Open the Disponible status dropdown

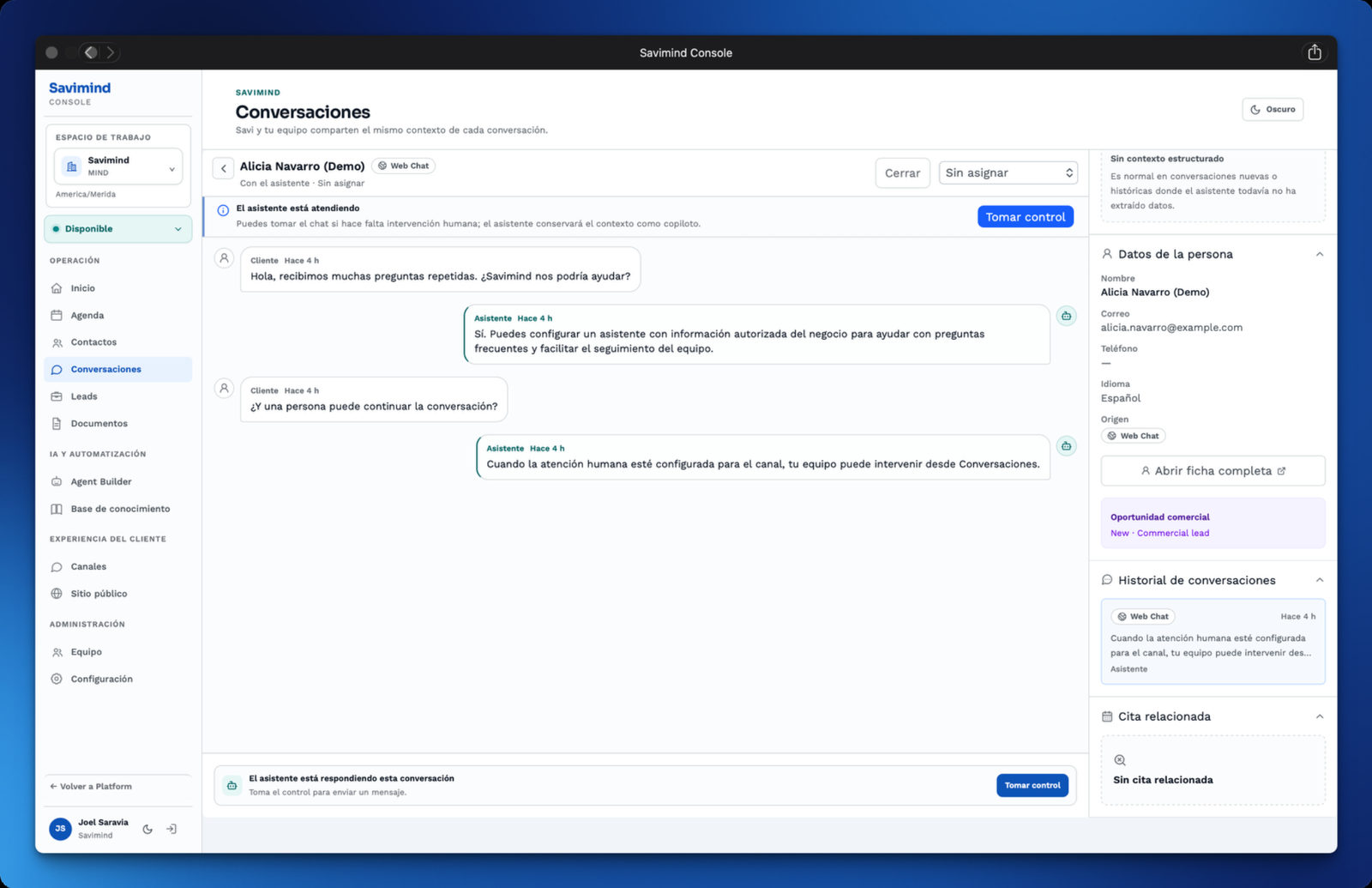[x=118, y=229]
